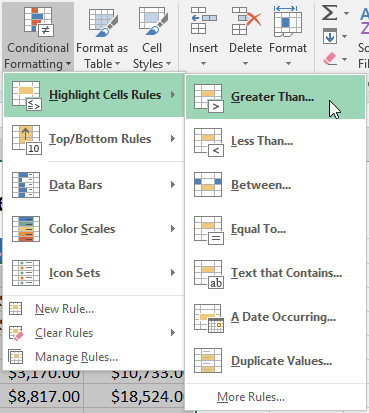The width and height of the screenshot is (369, 413).
Task: Click the Fill down arrow icon
Action: [x=330, y=36]
